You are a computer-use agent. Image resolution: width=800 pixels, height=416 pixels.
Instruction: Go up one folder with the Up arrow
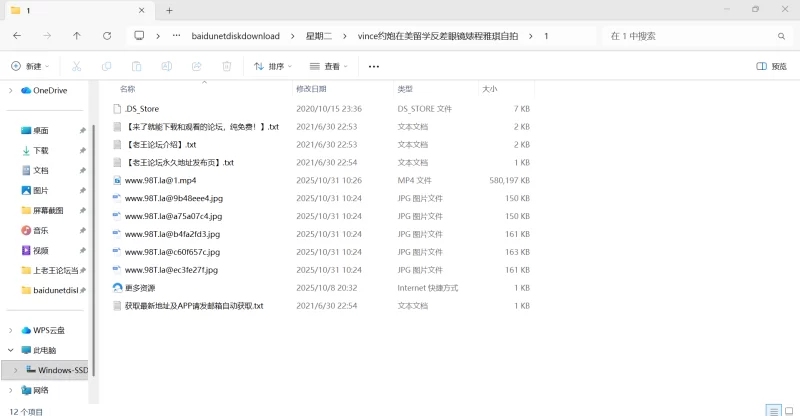pyautogui.click(x=77, y=35)
